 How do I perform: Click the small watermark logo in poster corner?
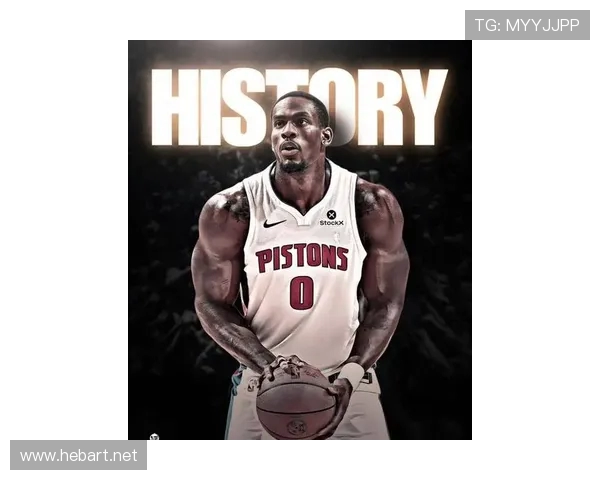154,436
